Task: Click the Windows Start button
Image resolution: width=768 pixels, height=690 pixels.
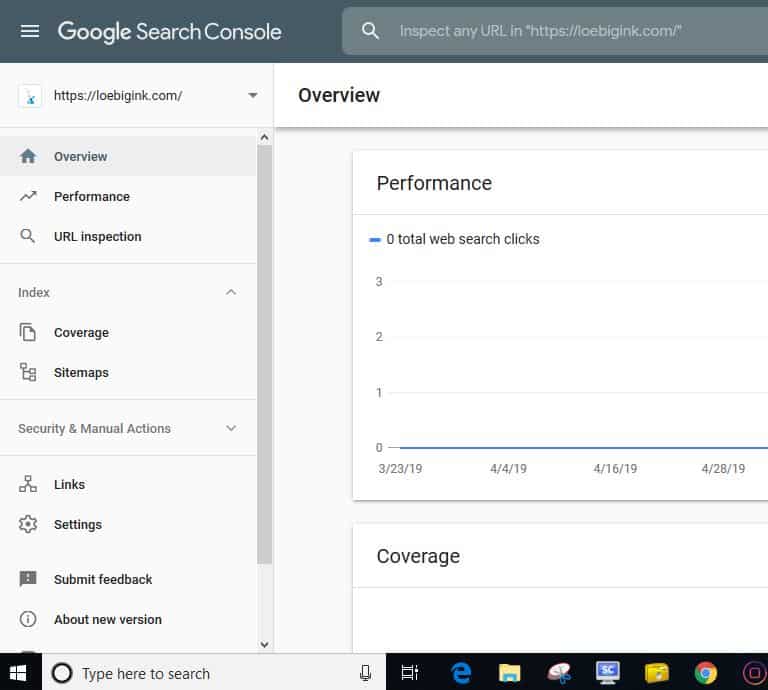Action: (x=19, y=673)
